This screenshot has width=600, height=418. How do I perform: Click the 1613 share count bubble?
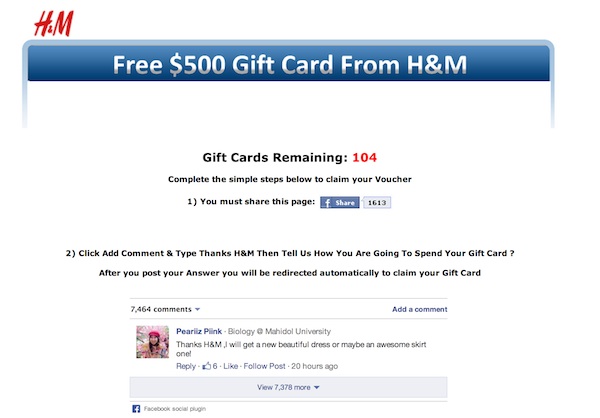(x=377, y=202)
